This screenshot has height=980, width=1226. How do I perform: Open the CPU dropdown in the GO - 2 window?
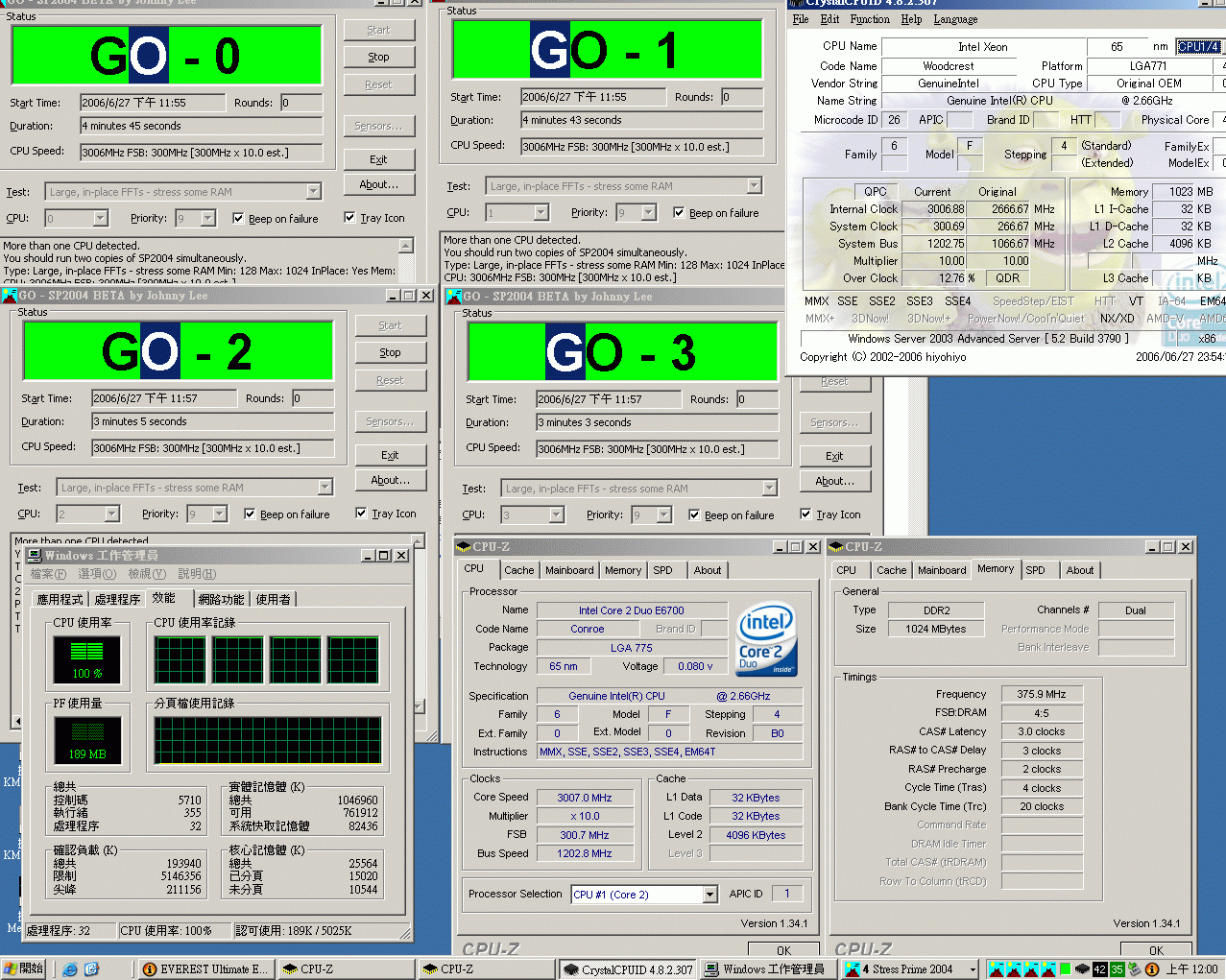(x=111, y=514)
